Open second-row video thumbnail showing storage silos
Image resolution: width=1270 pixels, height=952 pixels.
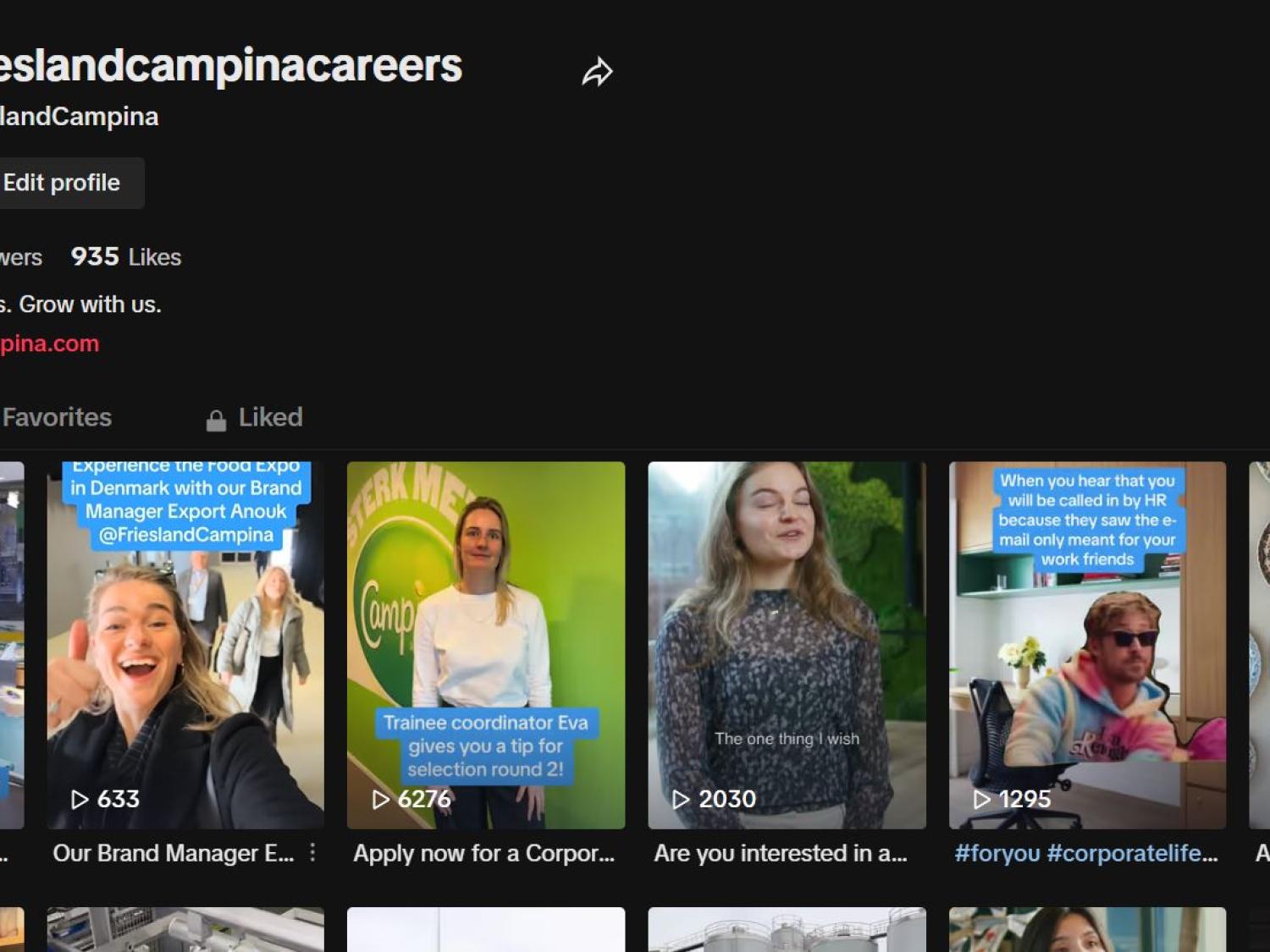pos(787,929)
